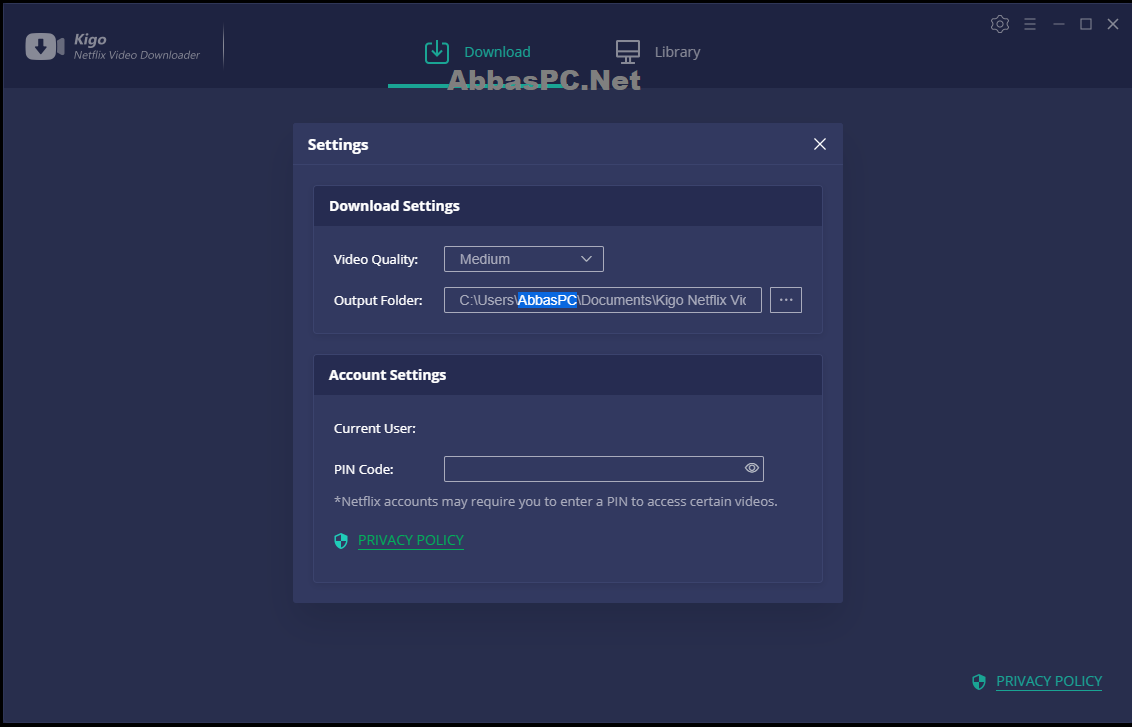1132x727 pixels.
Task: Open Privacy Policy link in Account Settings
Action: coord(411,540)
